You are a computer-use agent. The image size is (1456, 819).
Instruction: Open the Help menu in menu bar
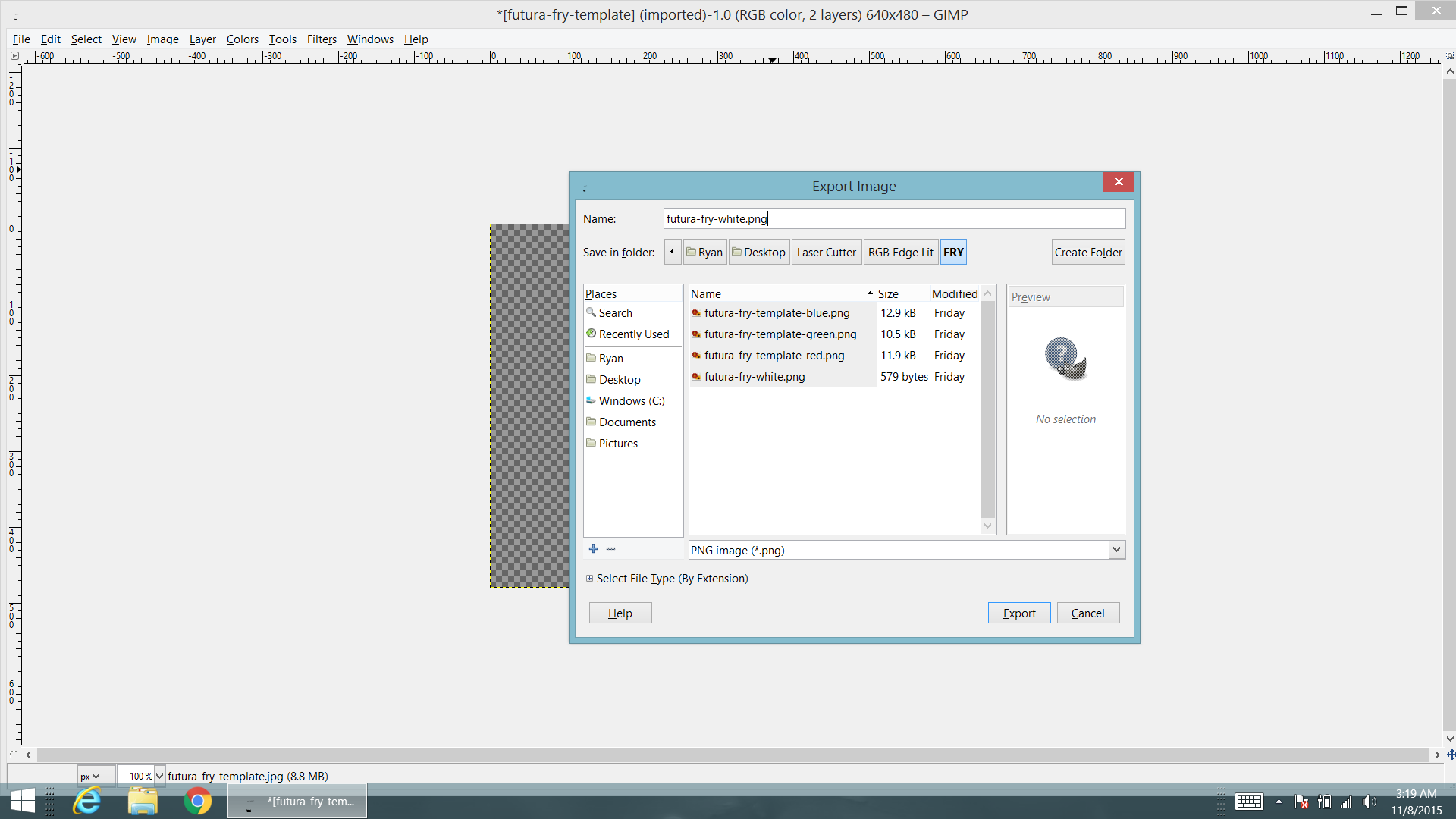coord(416,39)
